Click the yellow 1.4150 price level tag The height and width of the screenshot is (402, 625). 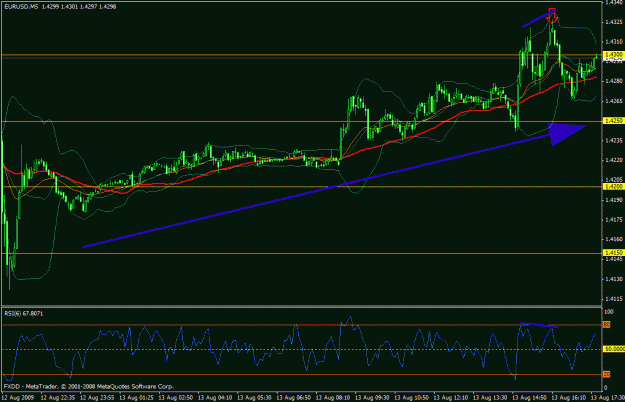[x=613, y=253]
